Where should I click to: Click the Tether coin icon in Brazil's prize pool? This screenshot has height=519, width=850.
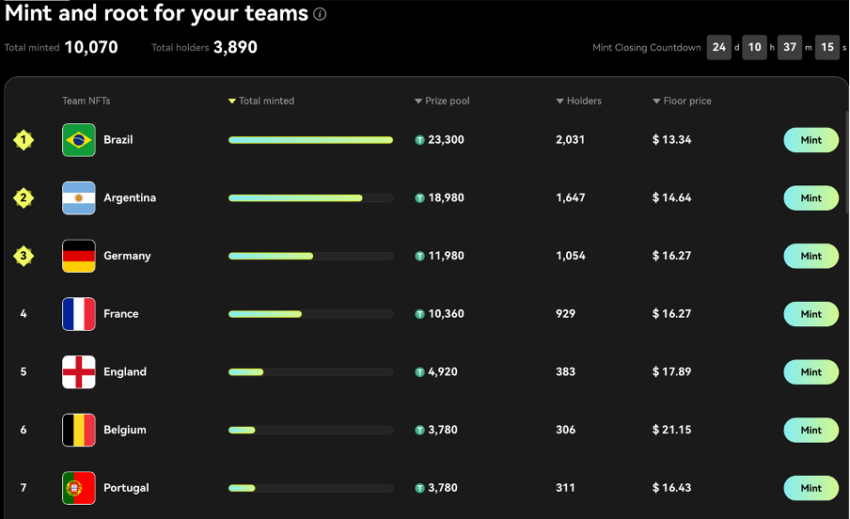[x=420, y=140]
